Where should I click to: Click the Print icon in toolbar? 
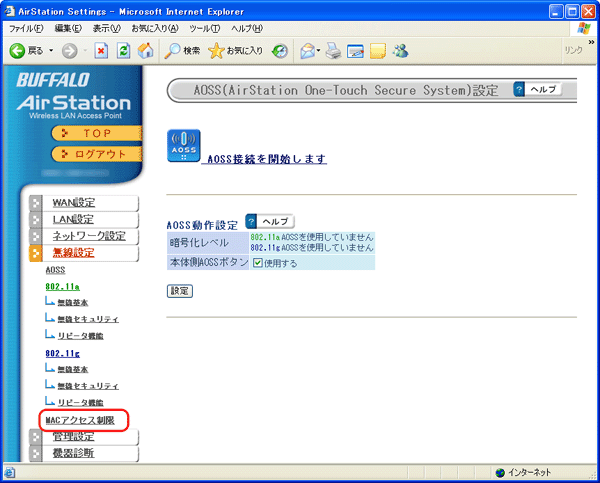tap(332, 50)
